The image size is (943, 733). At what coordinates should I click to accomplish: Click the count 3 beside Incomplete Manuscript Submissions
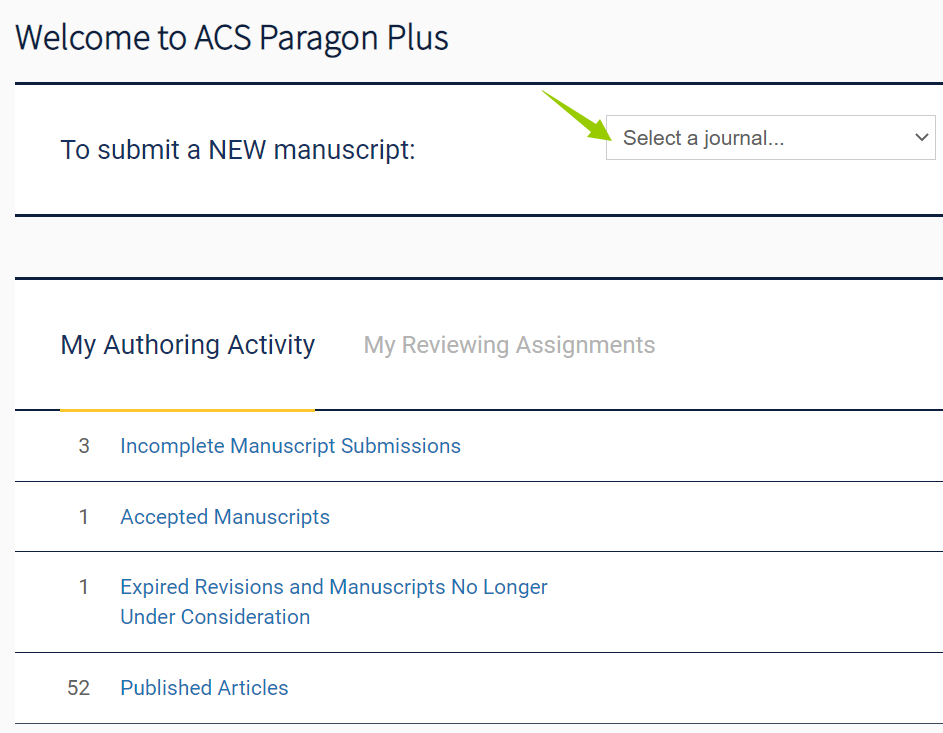point(84,446)
